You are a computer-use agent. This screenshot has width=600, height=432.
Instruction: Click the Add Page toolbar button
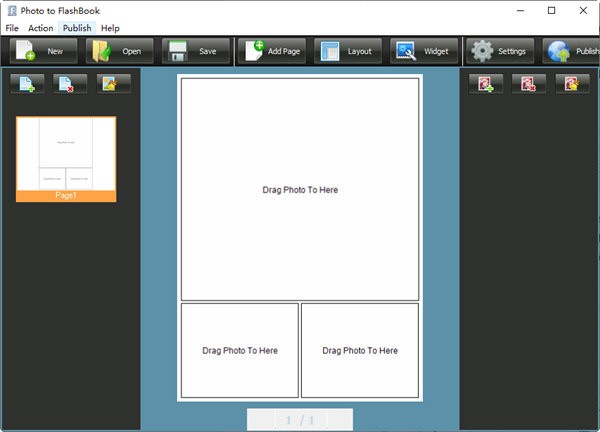[x=272, y=51]
